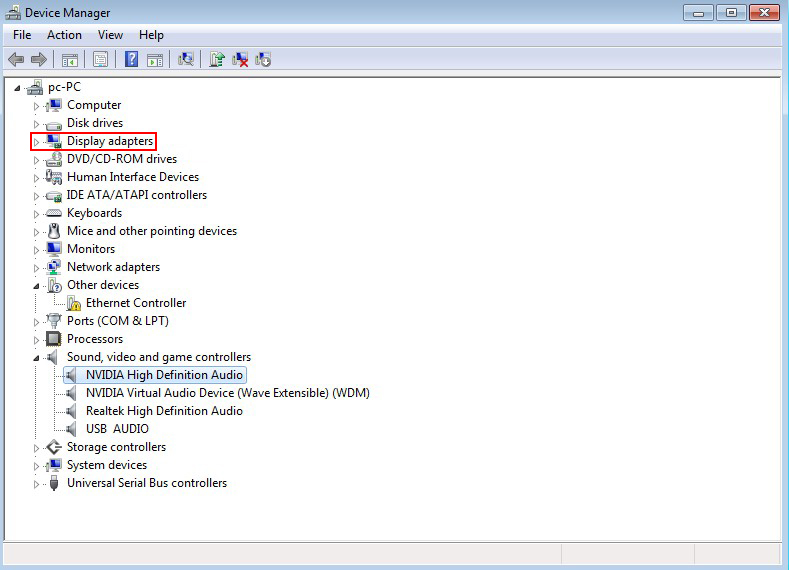Expand the System devices node arrow
This screenshot has width=789, height=570.
[36, 466]
